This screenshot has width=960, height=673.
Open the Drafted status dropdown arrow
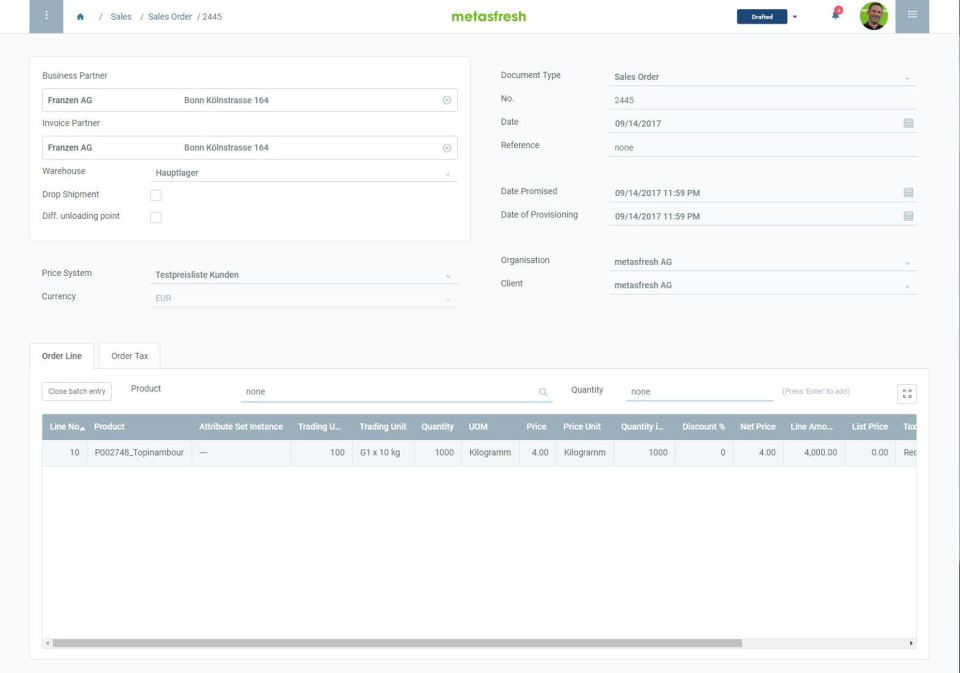pos(796,17)
